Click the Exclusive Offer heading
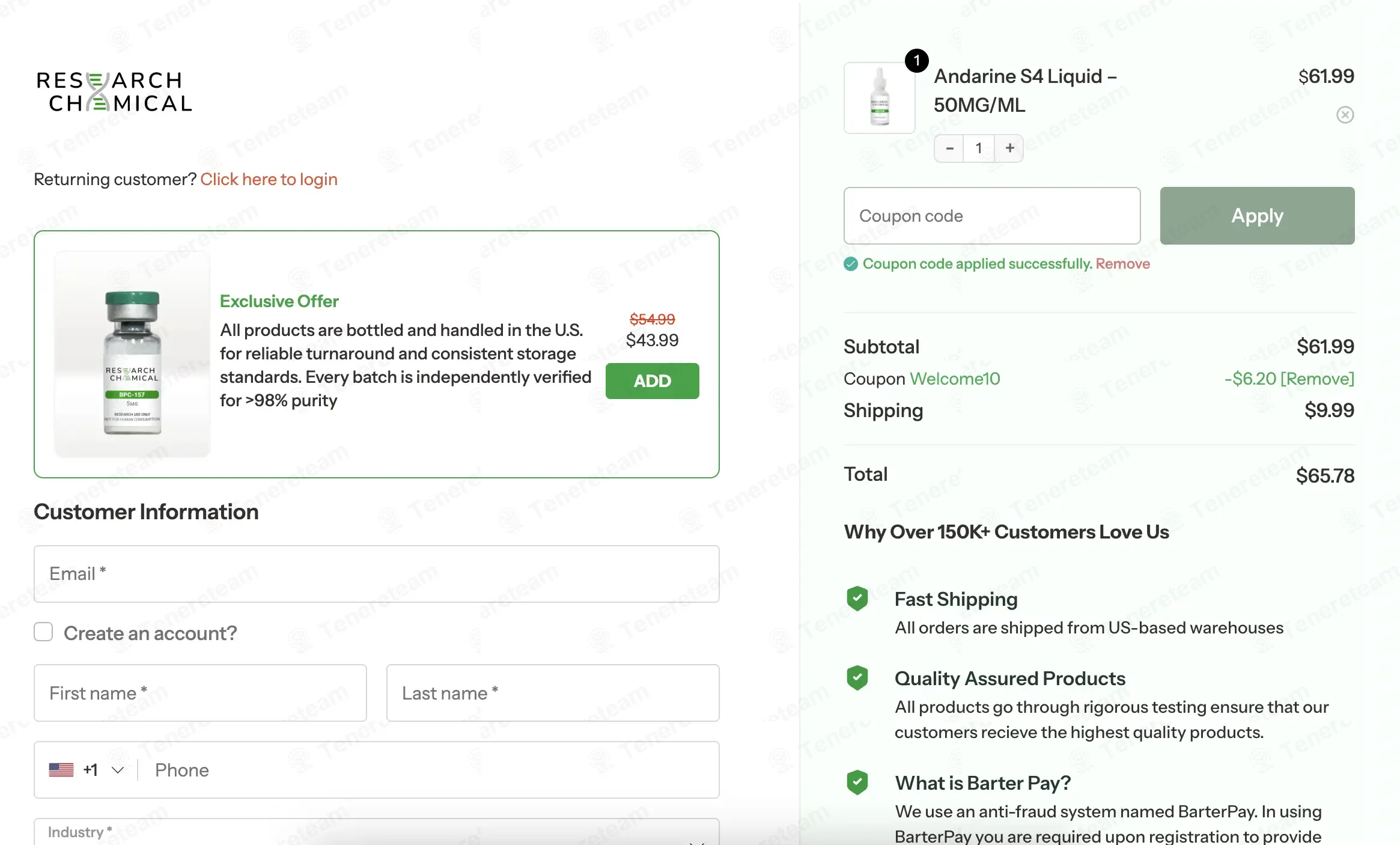This screenshot has width=1400, height=845. pyautogui.click(x=279, y=301)
